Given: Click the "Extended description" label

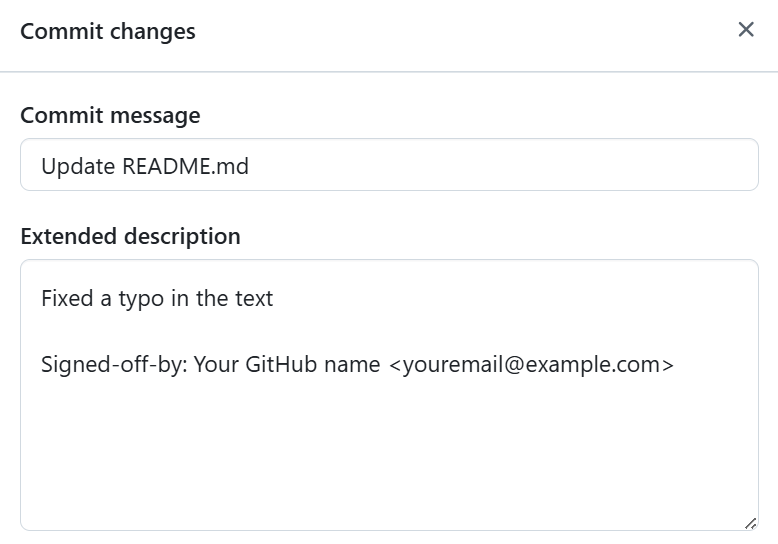Looking at the screenshot, I should pyautogui.click(x=130, y=236).
